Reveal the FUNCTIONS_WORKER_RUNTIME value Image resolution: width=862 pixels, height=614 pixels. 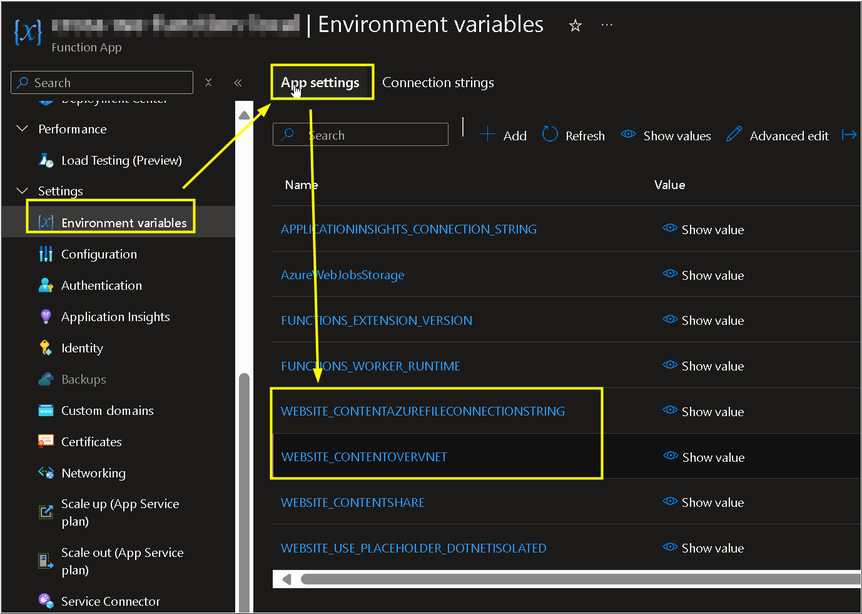(x=704, y=366)
